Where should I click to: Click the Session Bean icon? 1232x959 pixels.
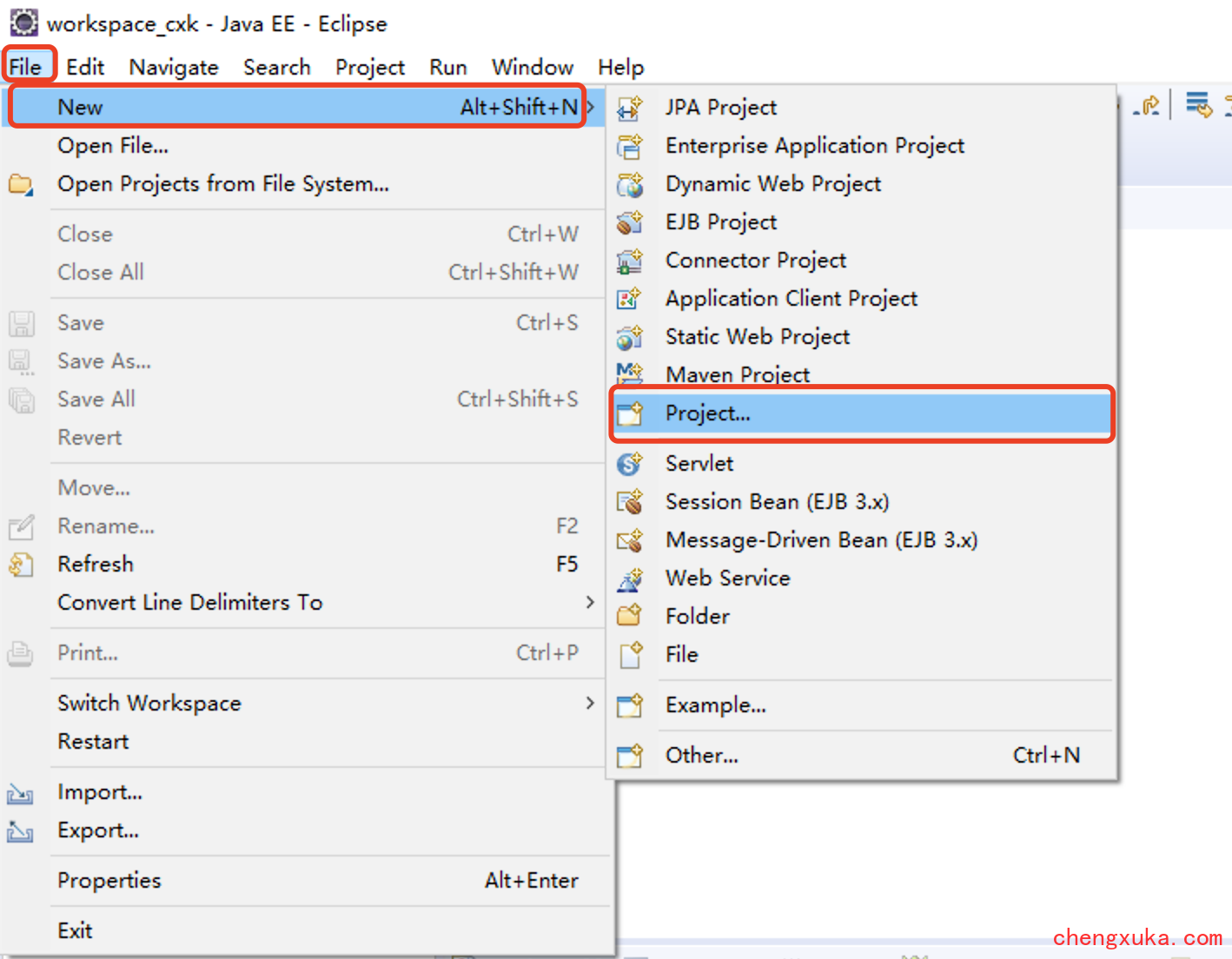630,502
